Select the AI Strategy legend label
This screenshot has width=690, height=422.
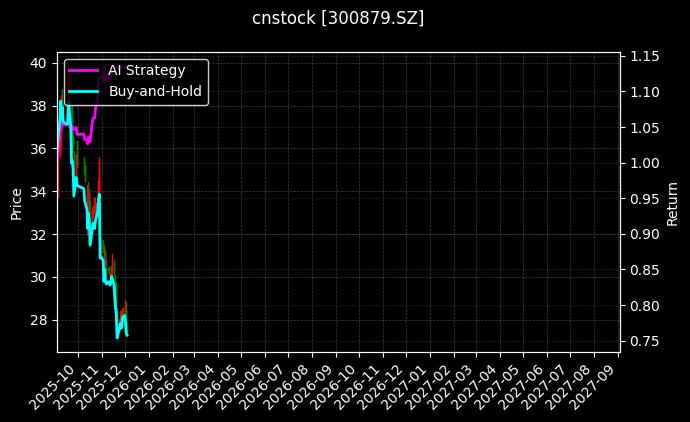[x=146, y=70]
